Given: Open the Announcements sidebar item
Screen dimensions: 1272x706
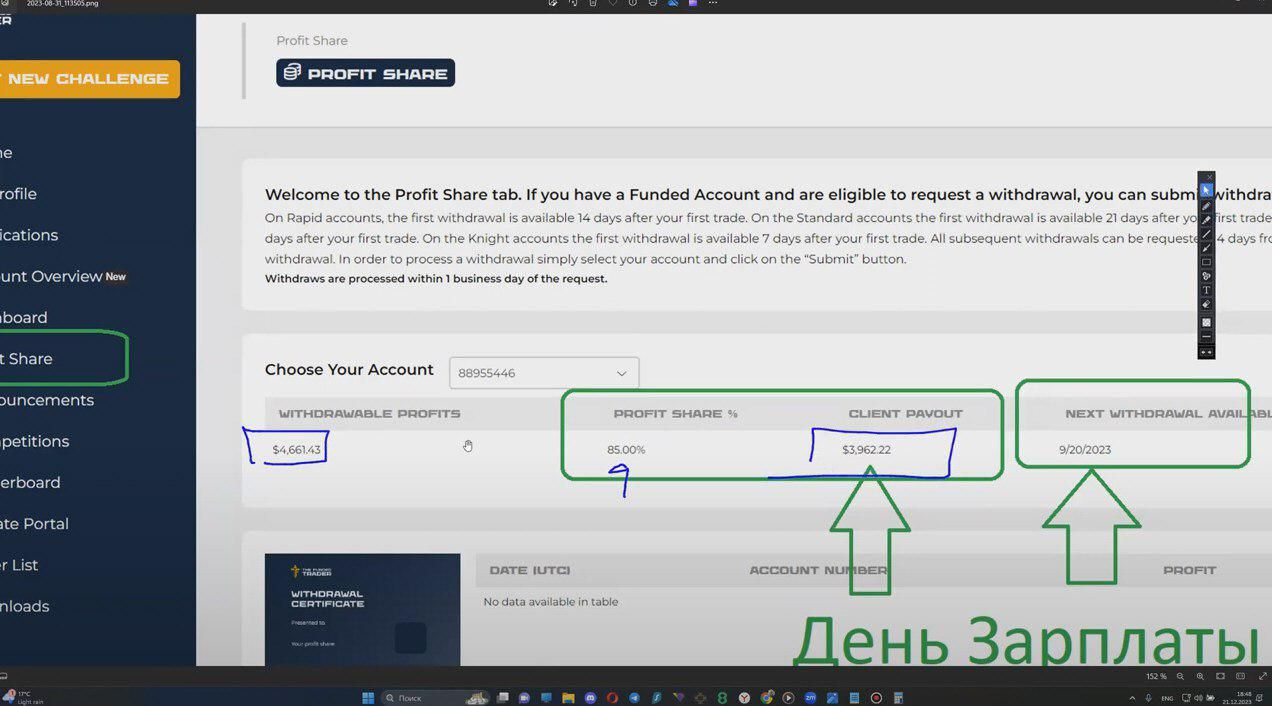Looking at the screenshot, I should pos(47,400).
